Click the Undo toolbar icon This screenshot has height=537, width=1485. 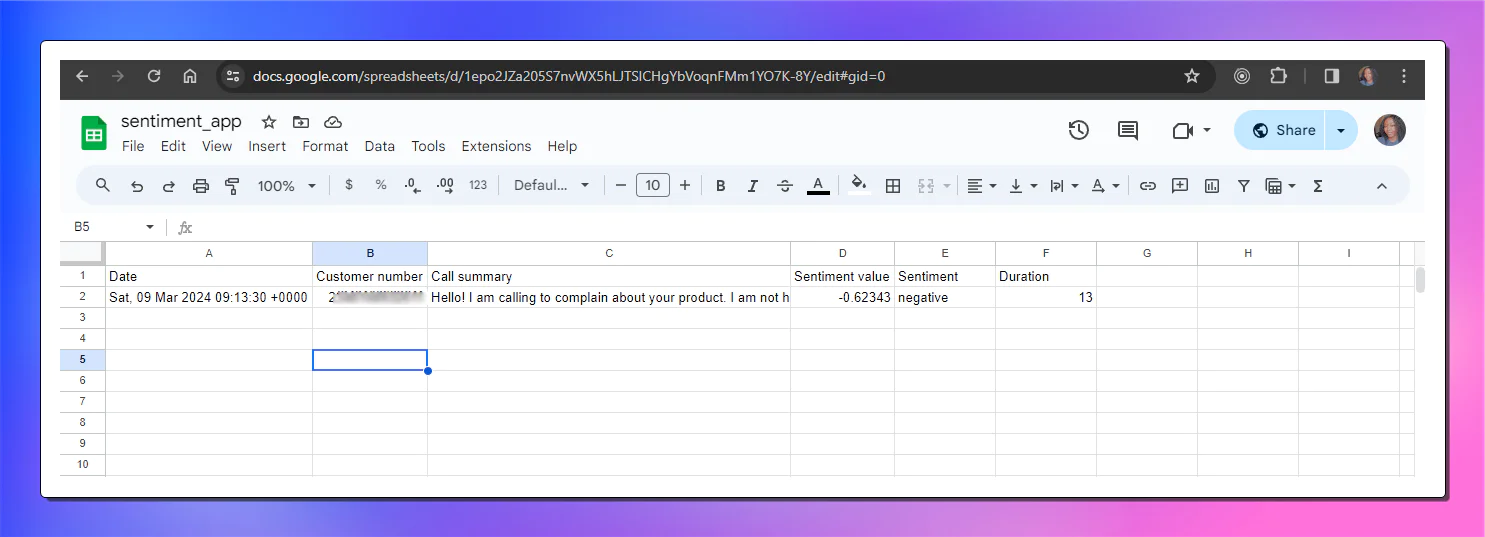point(137,185)
